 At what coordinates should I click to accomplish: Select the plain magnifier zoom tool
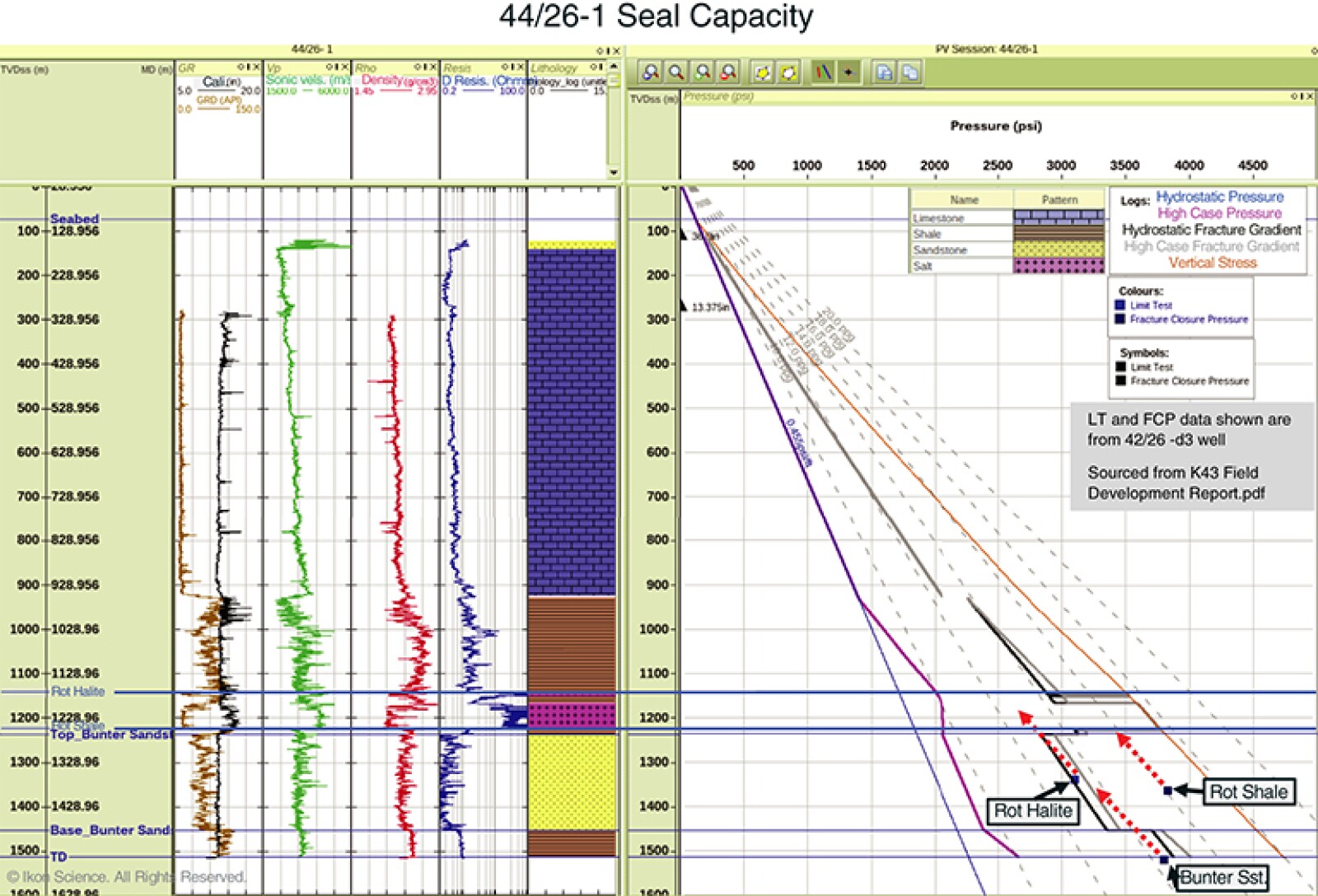(676, 71)
